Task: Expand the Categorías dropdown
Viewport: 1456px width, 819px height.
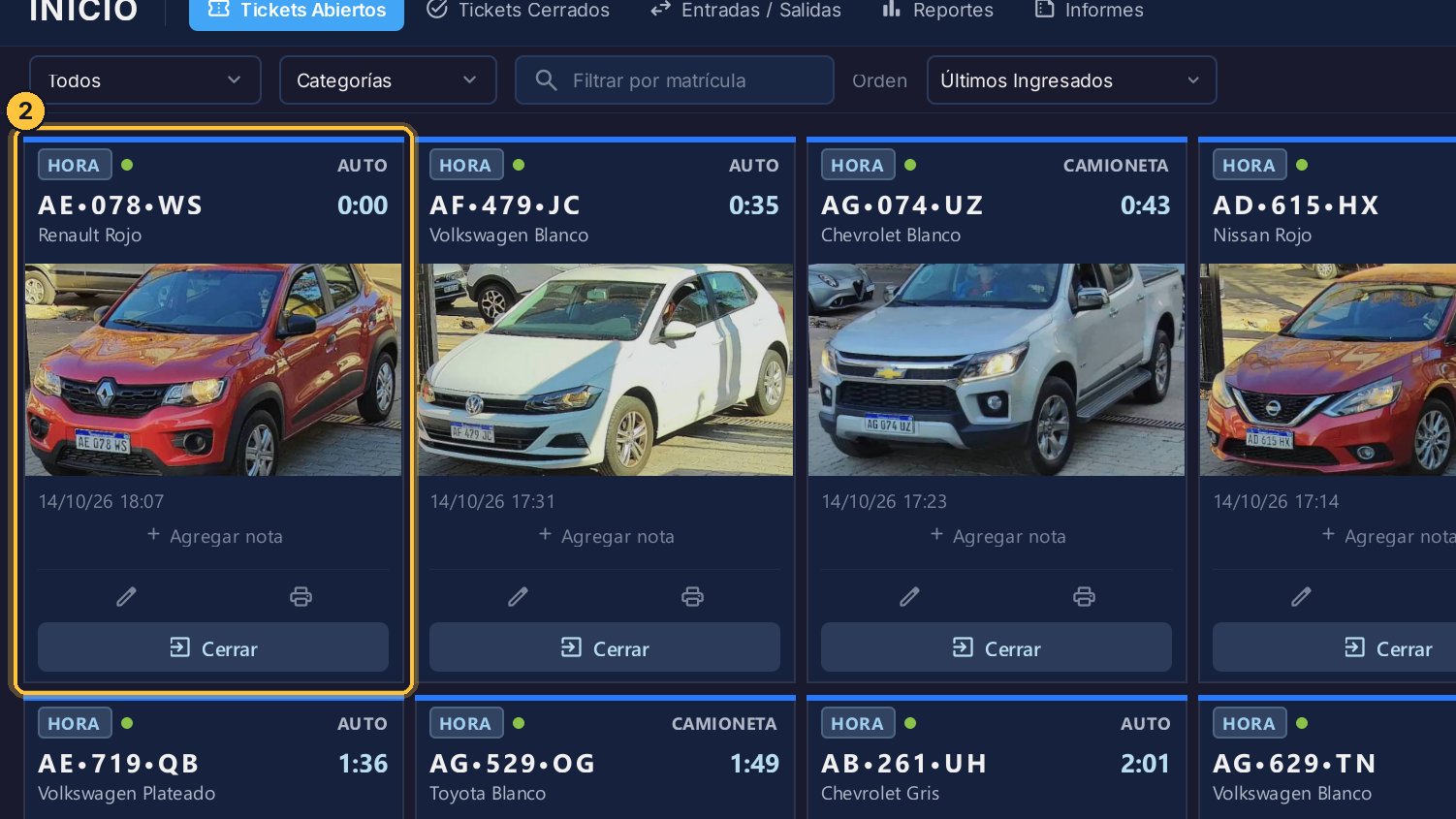Action: 388,80
